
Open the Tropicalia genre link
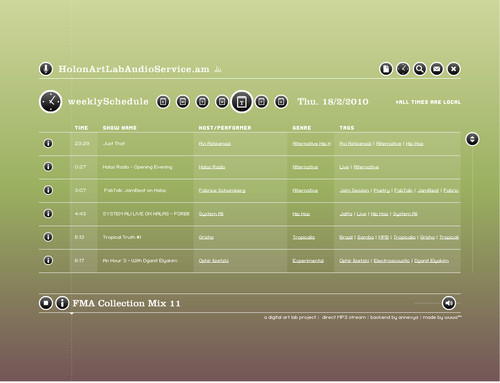(304, 237)
